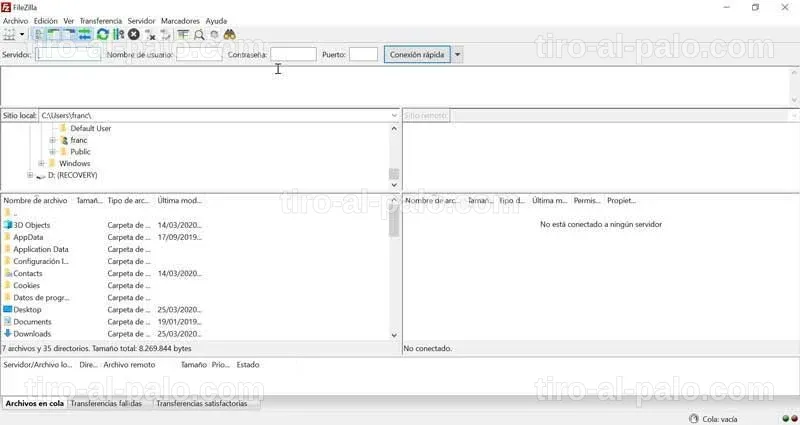Click the queue status icon beside Cola: vacía
This screenshot has width=800, height=425.
click(x=693, y=419)
